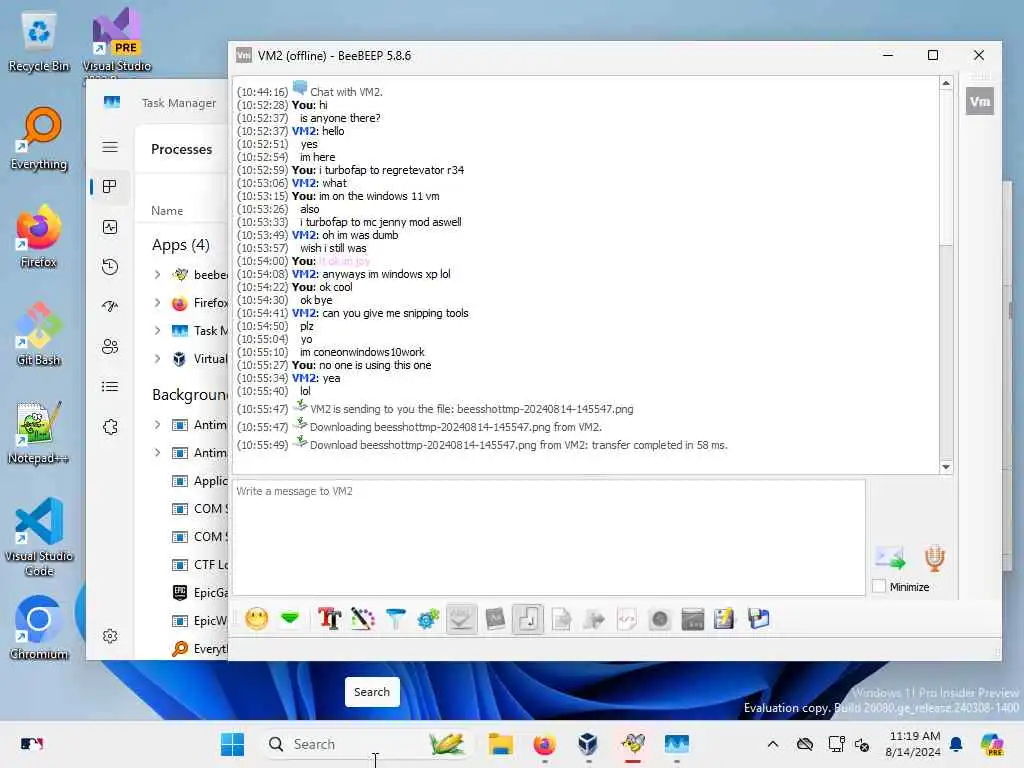
Task: Select Processes page icon in Task Manager
Action: pyautogui.click(x=110, y=187)
